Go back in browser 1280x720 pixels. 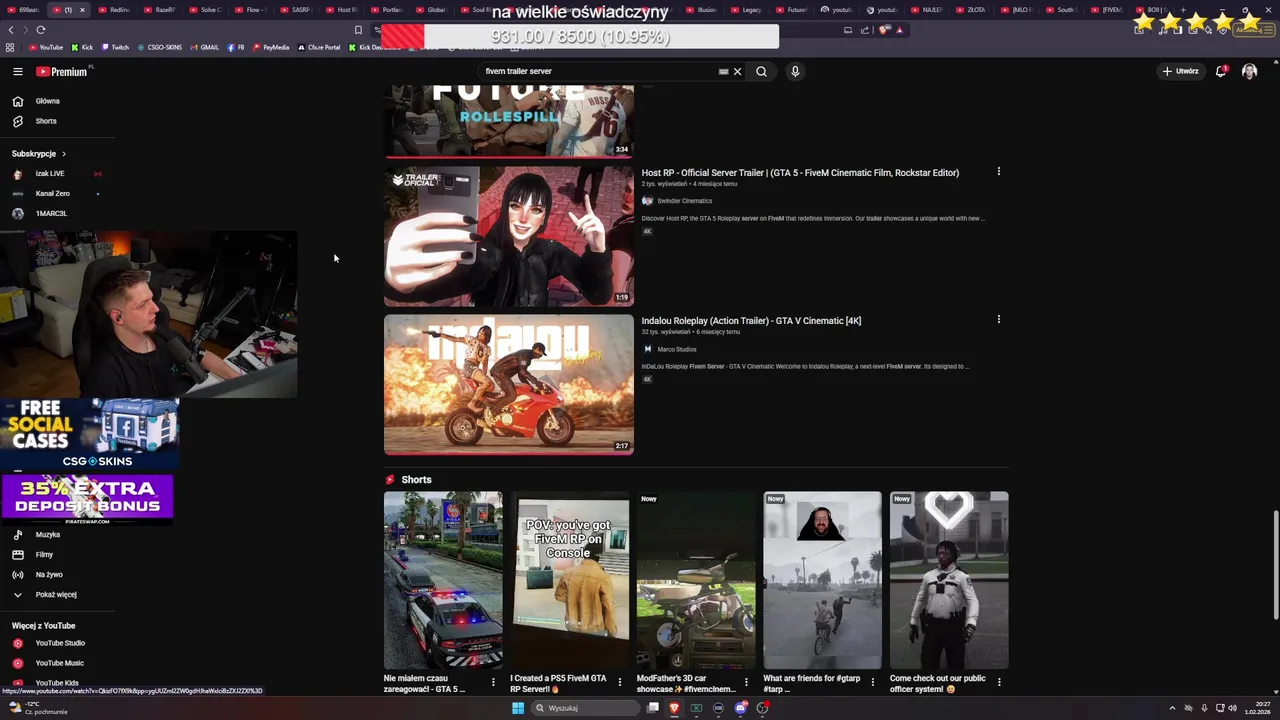pos(11,30)
